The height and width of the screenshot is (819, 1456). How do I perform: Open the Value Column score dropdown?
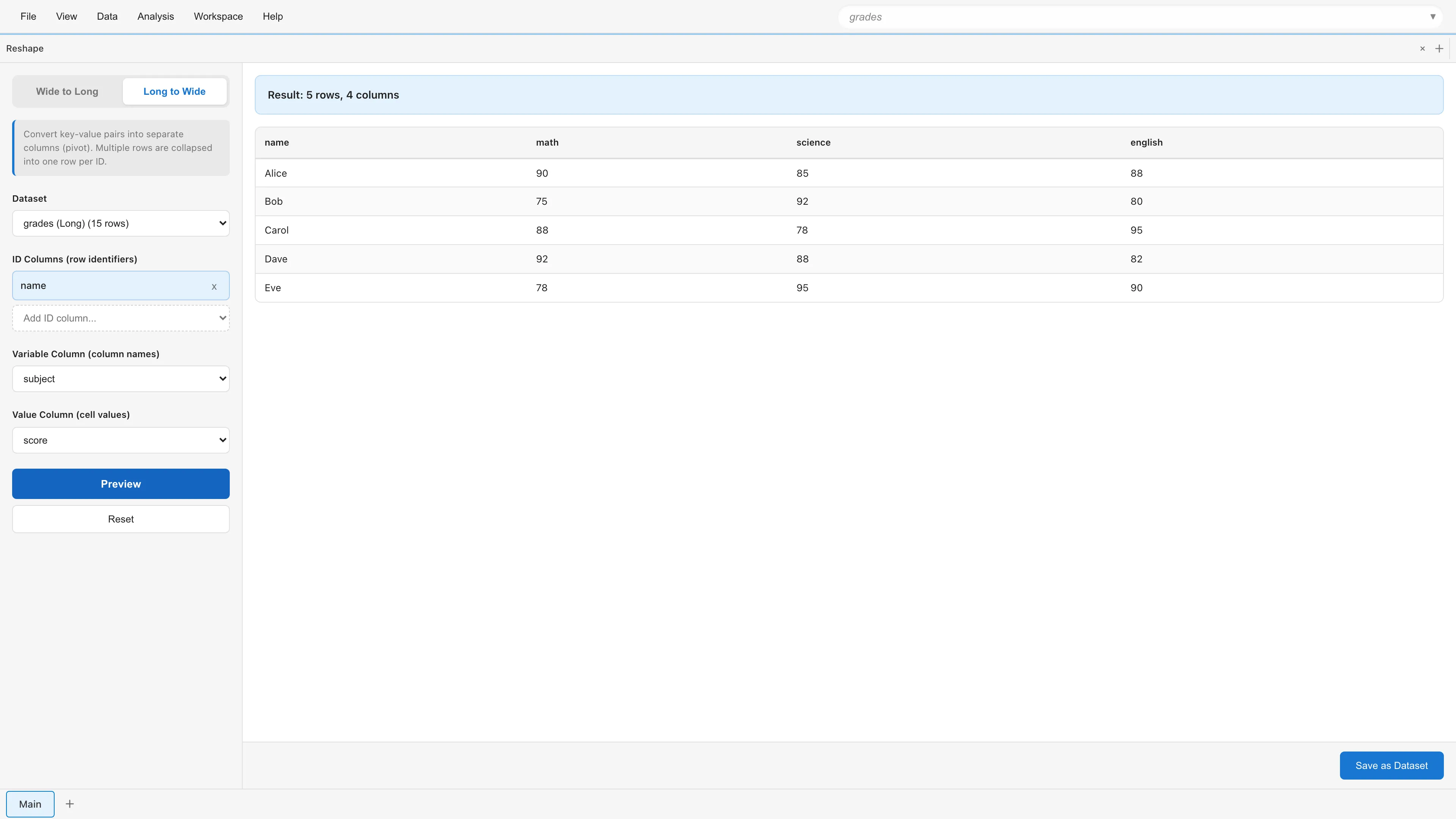121,440
